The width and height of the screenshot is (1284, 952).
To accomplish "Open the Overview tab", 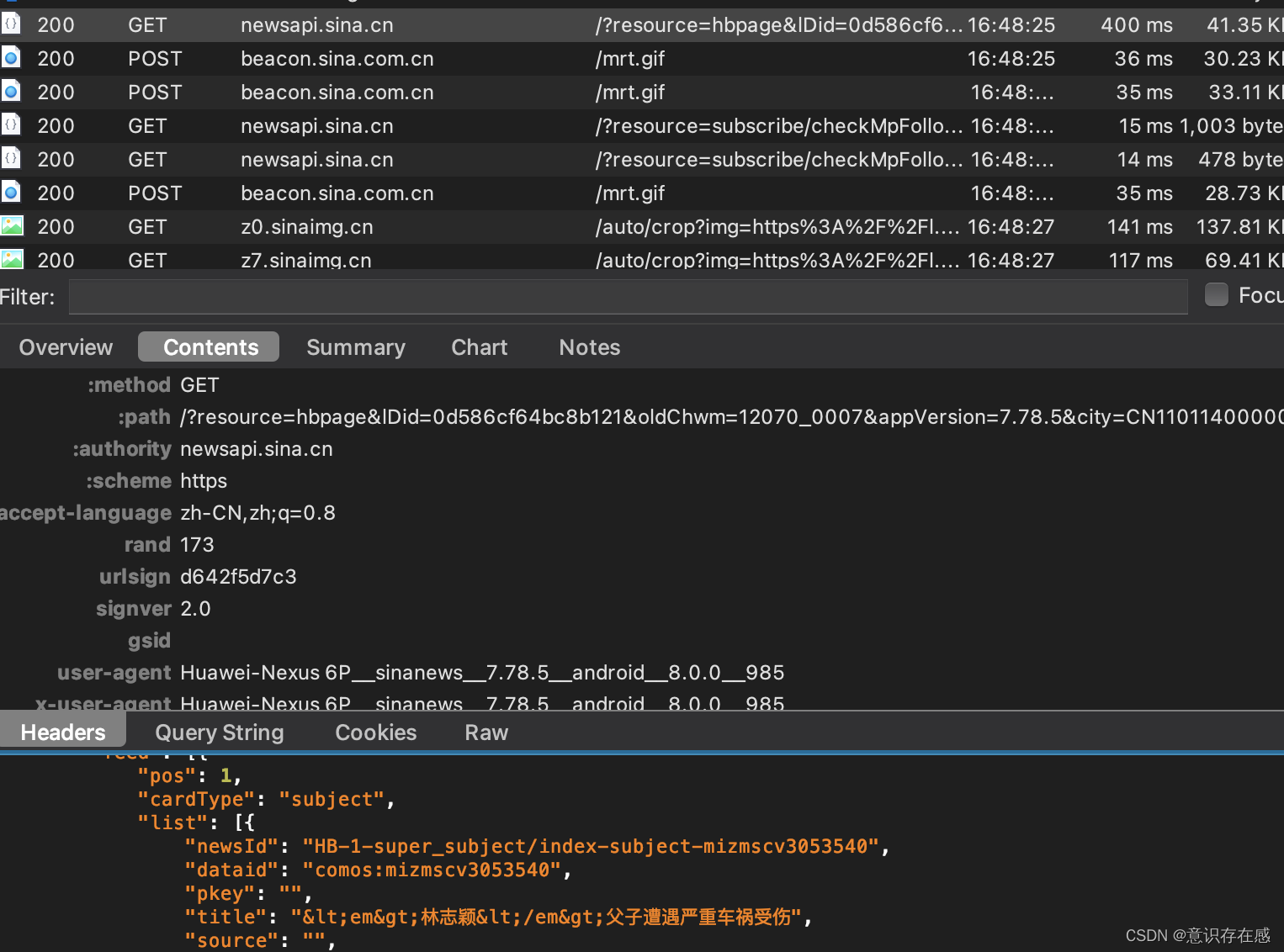I will coord(66,347).
